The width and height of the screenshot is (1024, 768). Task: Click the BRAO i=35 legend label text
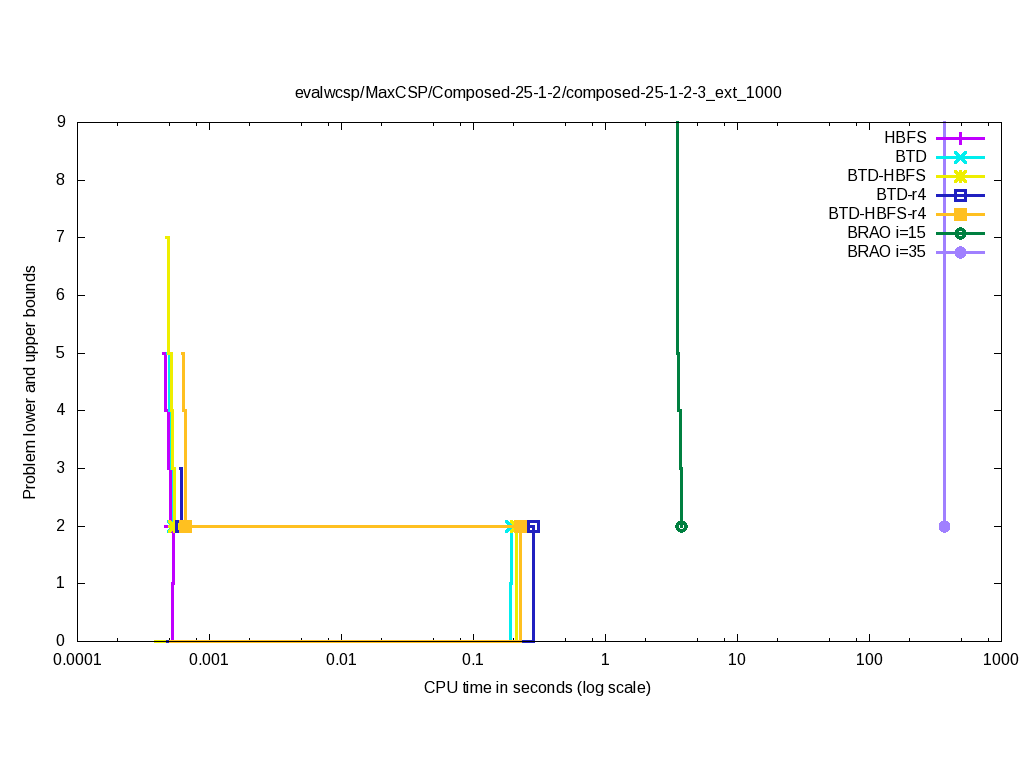coord(886,252)
